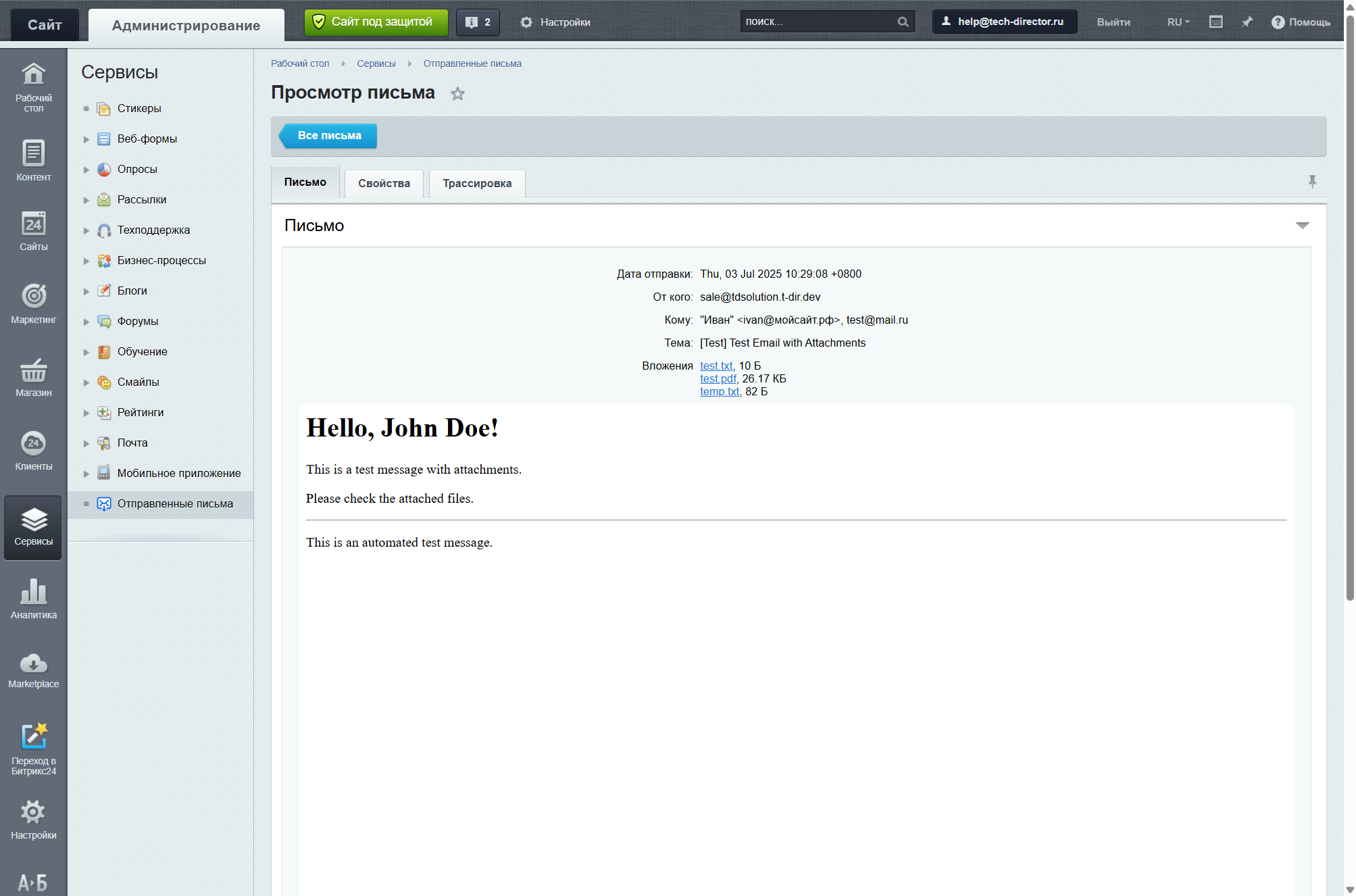Switch to the Свойства tab
Viewport: 1356px width, 896px height.
[384, 184]
